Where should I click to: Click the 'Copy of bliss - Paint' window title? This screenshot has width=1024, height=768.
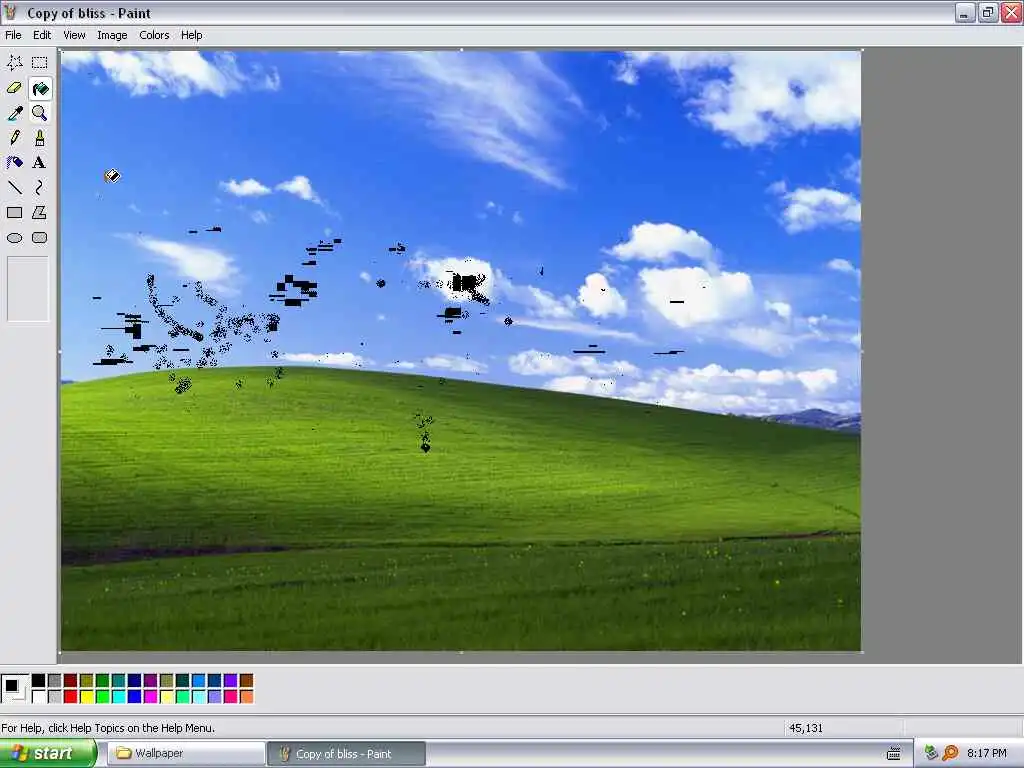[x=89, y=13]
